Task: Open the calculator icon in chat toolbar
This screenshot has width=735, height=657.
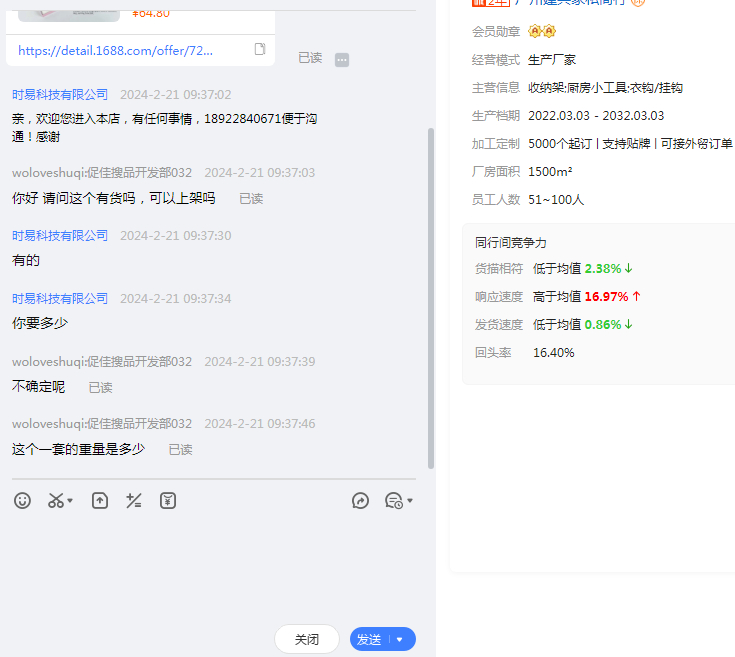Action: coord(133,500)
